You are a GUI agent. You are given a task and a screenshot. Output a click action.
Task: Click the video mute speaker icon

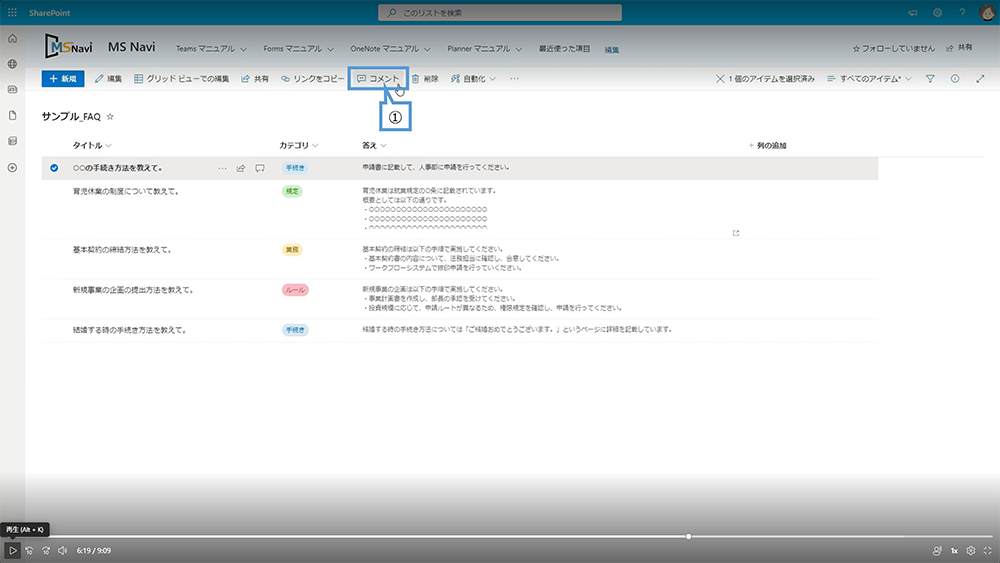coord(62,550)
